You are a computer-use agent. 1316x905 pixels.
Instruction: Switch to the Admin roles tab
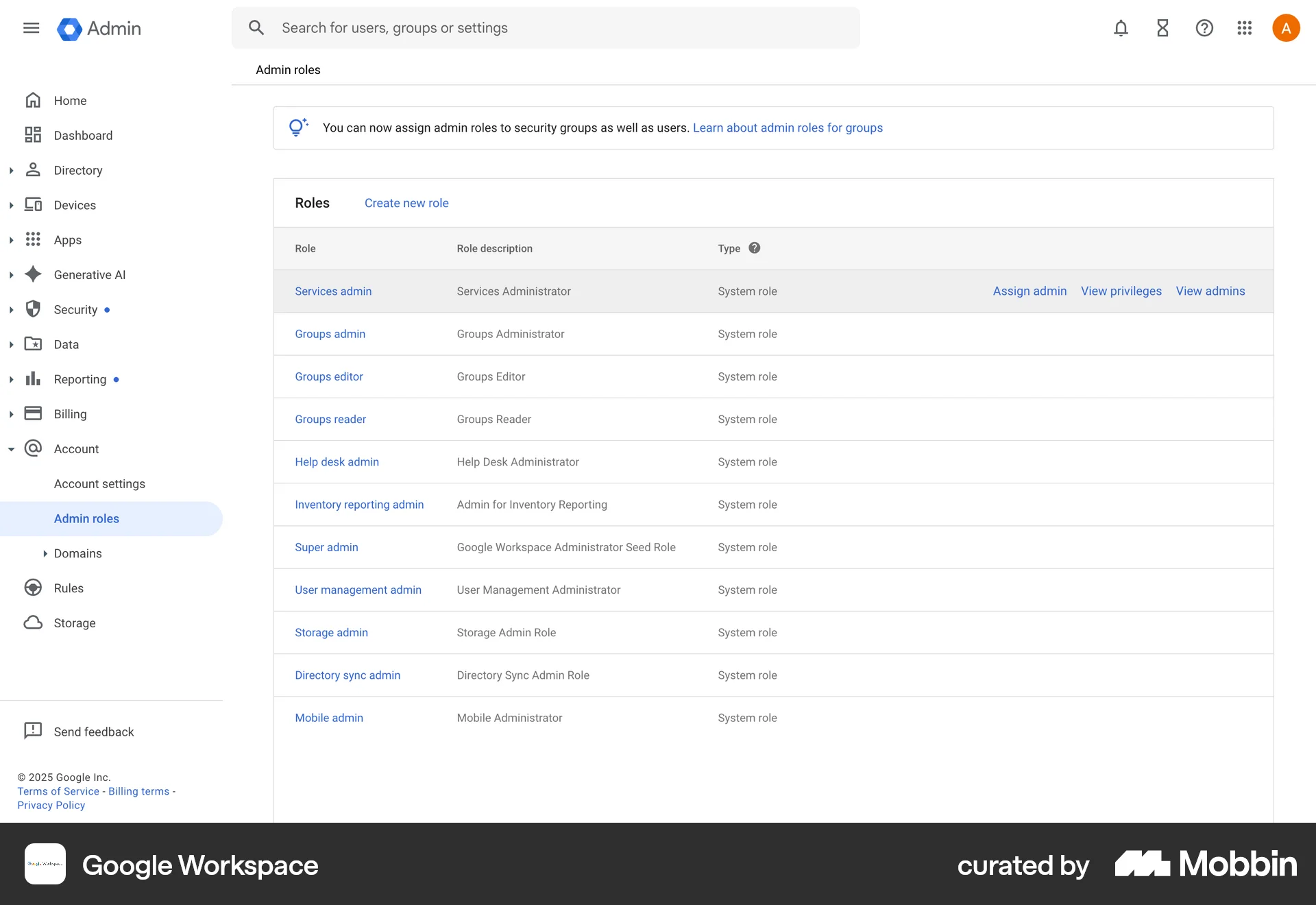(x=287, y=69)
